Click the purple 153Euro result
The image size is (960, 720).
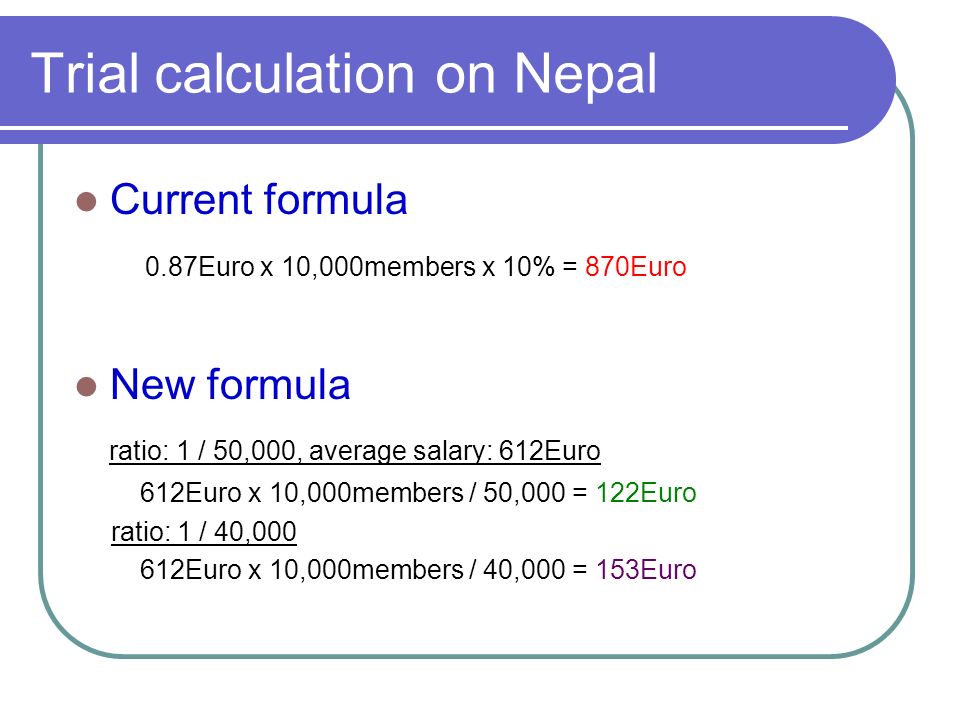coord(646,569)
